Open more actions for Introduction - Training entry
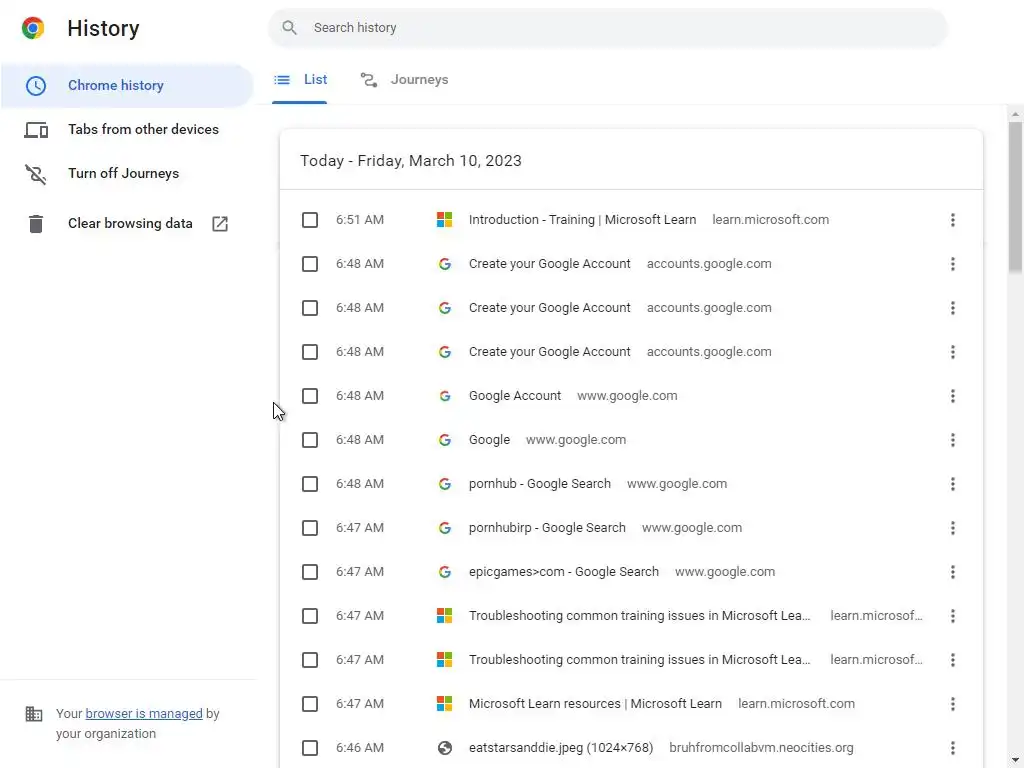1024x768 pixels. (x=952, y=220)
